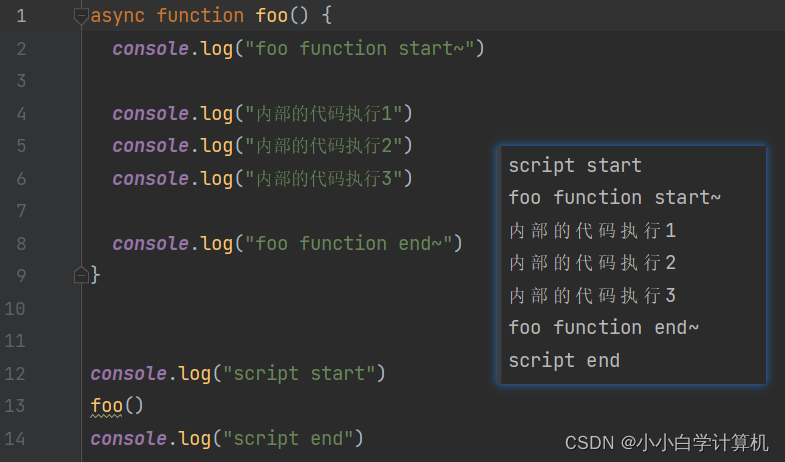The width and height of the screenshot is (785, 462).
Task: Click output line 'script end' in the panel
Action: point(564,361)
